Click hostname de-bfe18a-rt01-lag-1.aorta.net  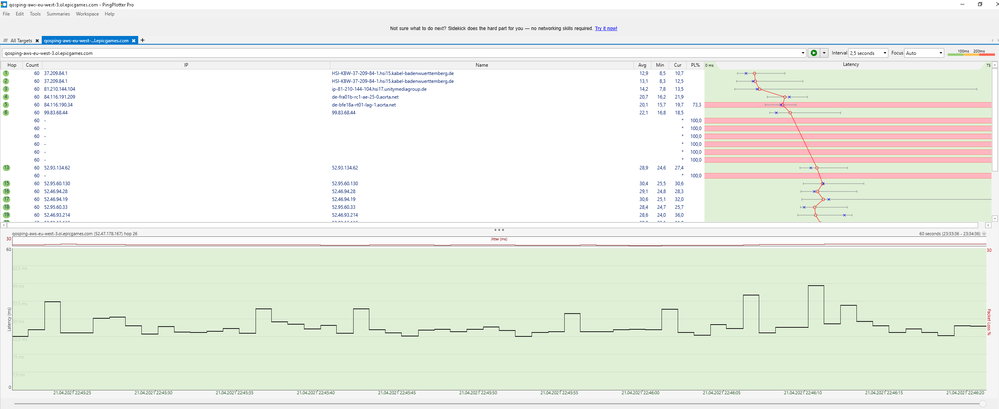tap(363, 105)
